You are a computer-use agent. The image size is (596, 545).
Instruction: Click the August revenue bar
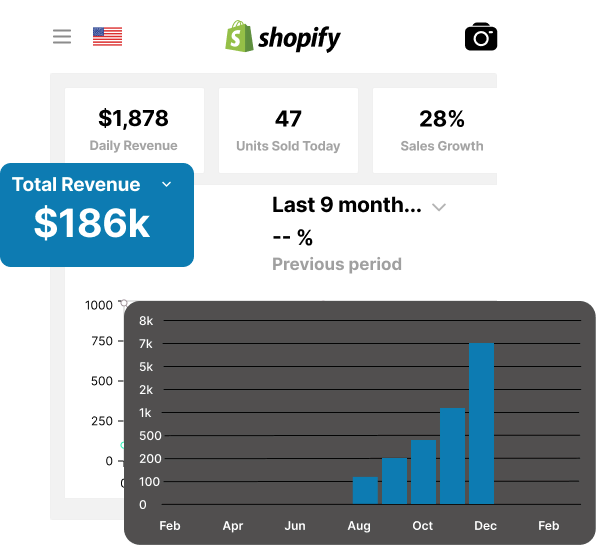(365, 490)
